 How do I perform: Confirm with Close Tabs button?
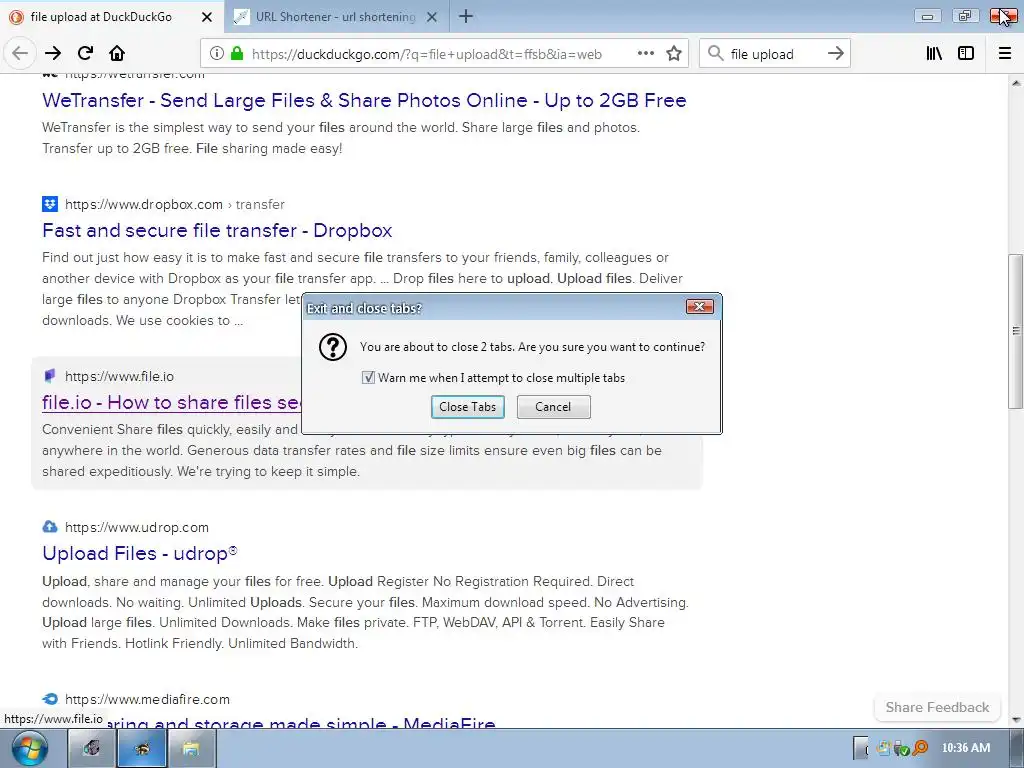[468, 407]
